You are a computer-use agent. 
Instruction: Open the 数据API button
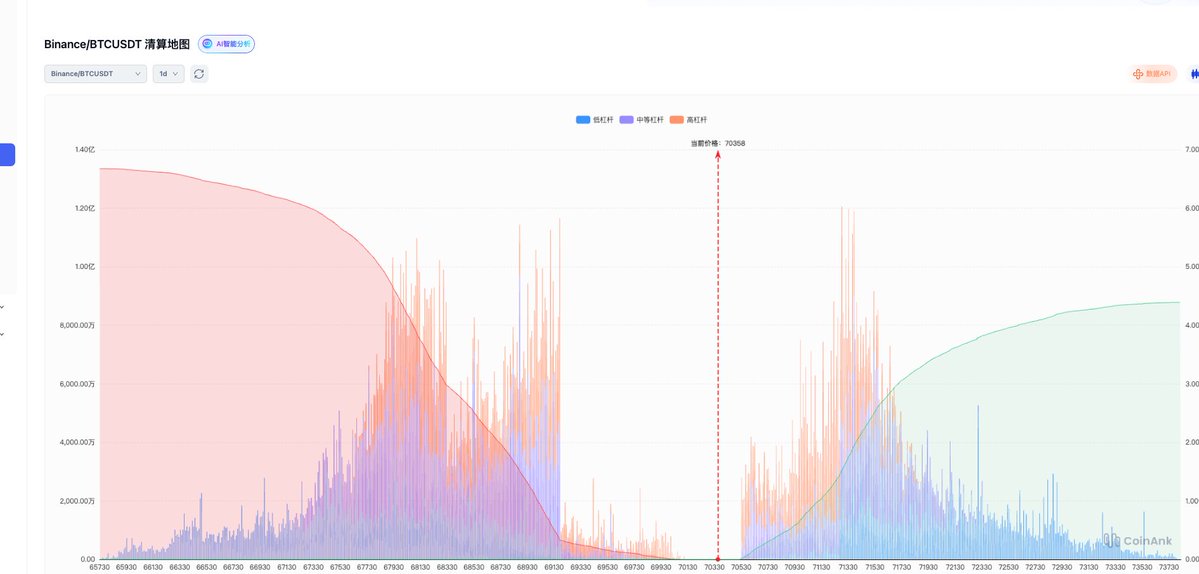[x=1153, y=73]
